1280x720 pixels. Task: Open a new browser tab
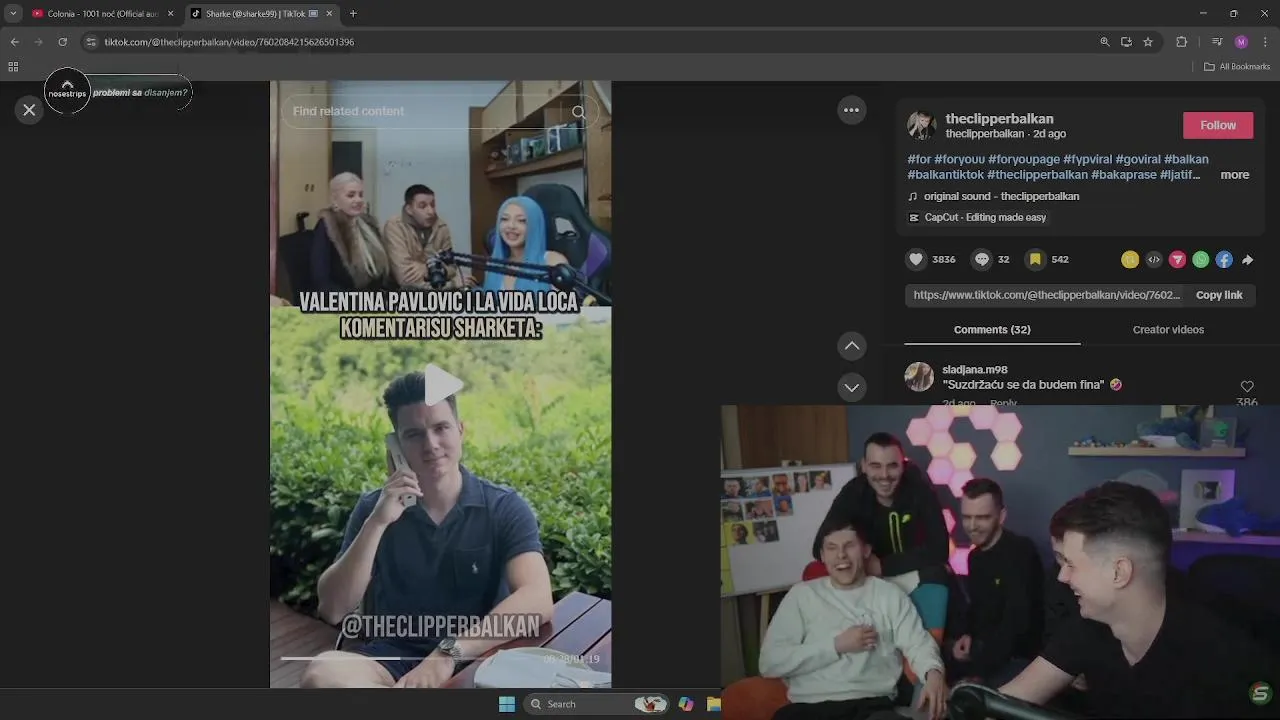(353, 14)
